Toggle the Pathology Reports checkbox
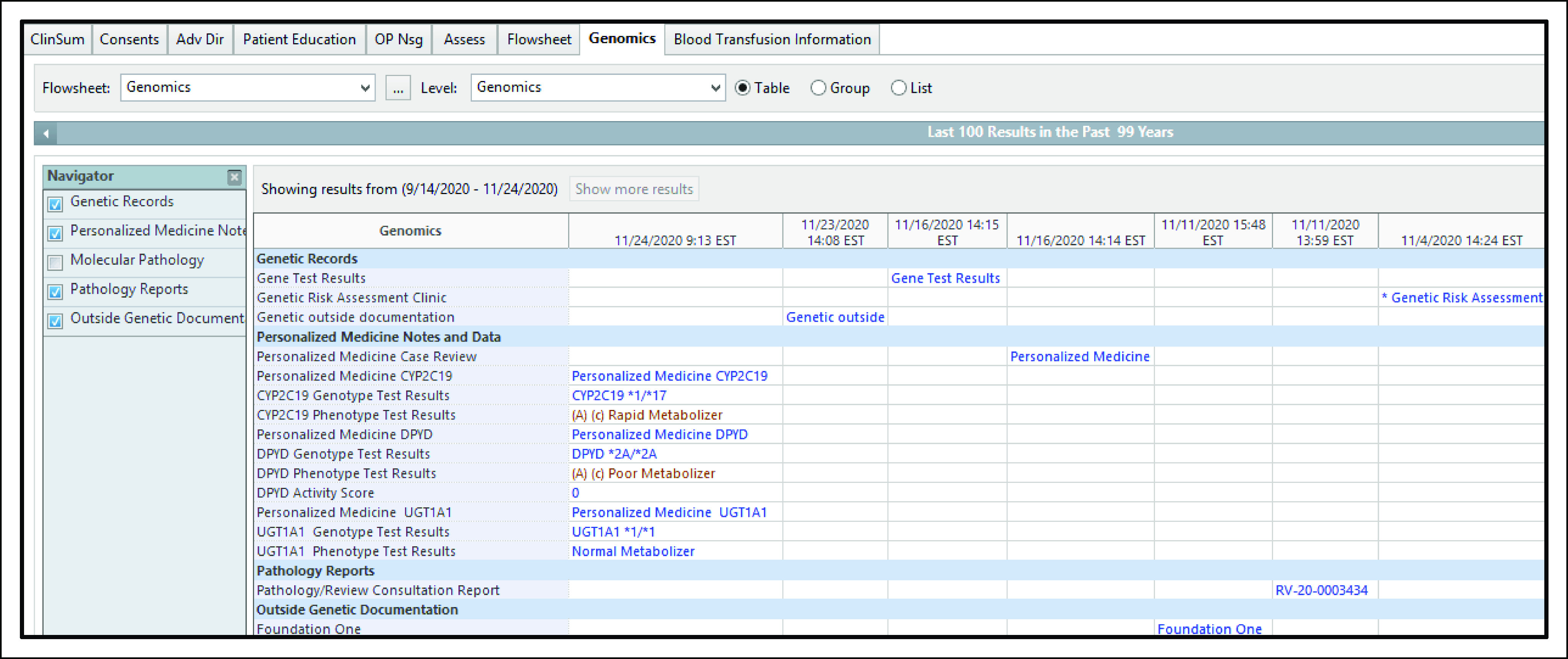1568x659 pixels. [55, 291]
